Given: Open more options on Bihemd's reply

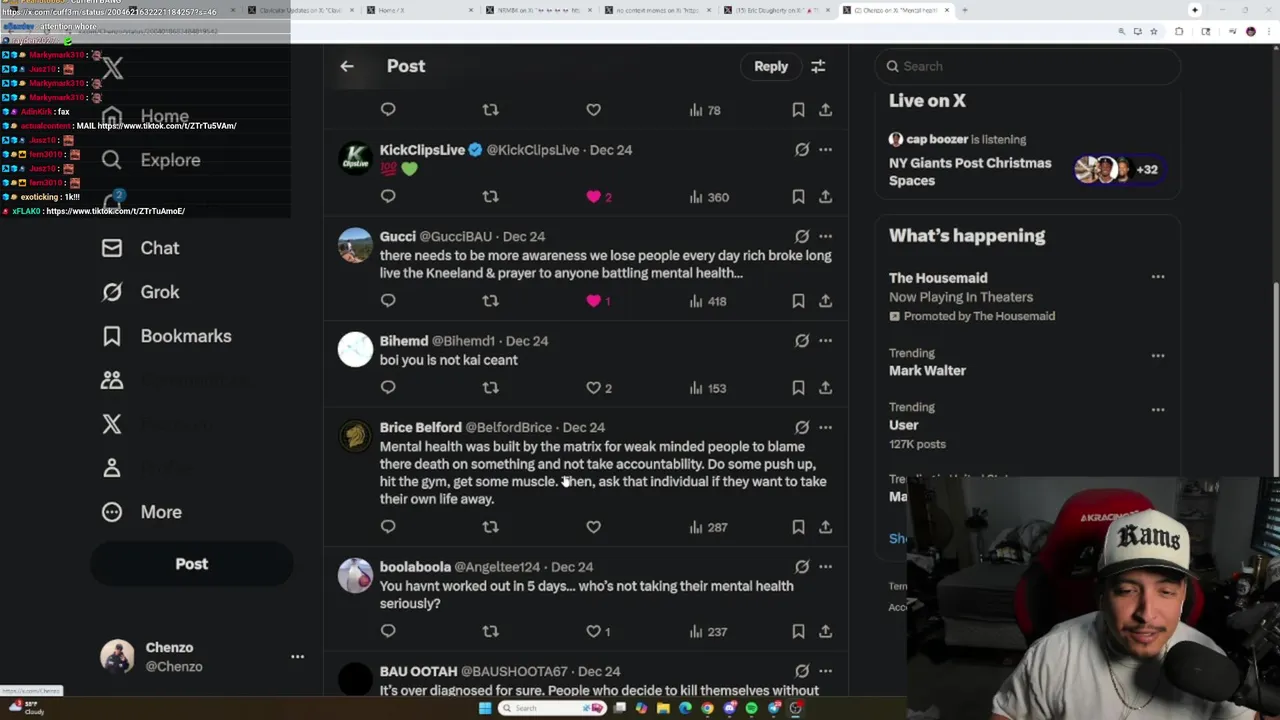Looking at the screenshot, I should (x=825, y=341).
